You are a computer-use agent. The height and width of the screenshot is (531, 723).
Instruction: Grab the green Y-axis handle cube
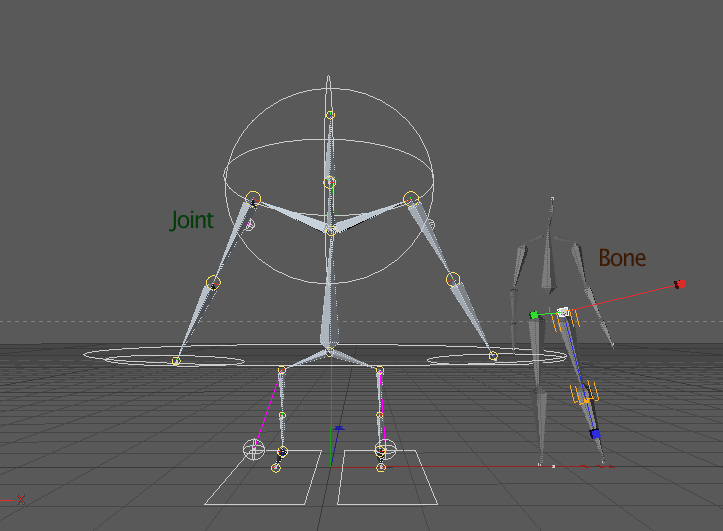[534, 315]
